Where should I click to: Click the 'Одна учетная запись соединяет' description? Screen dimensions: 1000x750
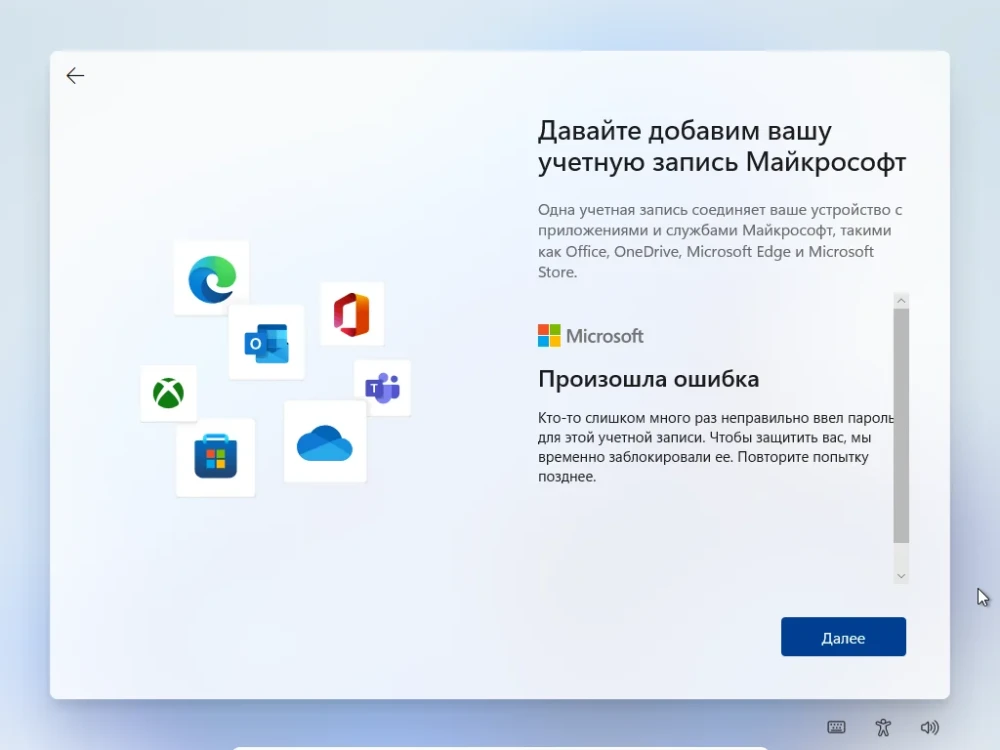coord(720,240)
